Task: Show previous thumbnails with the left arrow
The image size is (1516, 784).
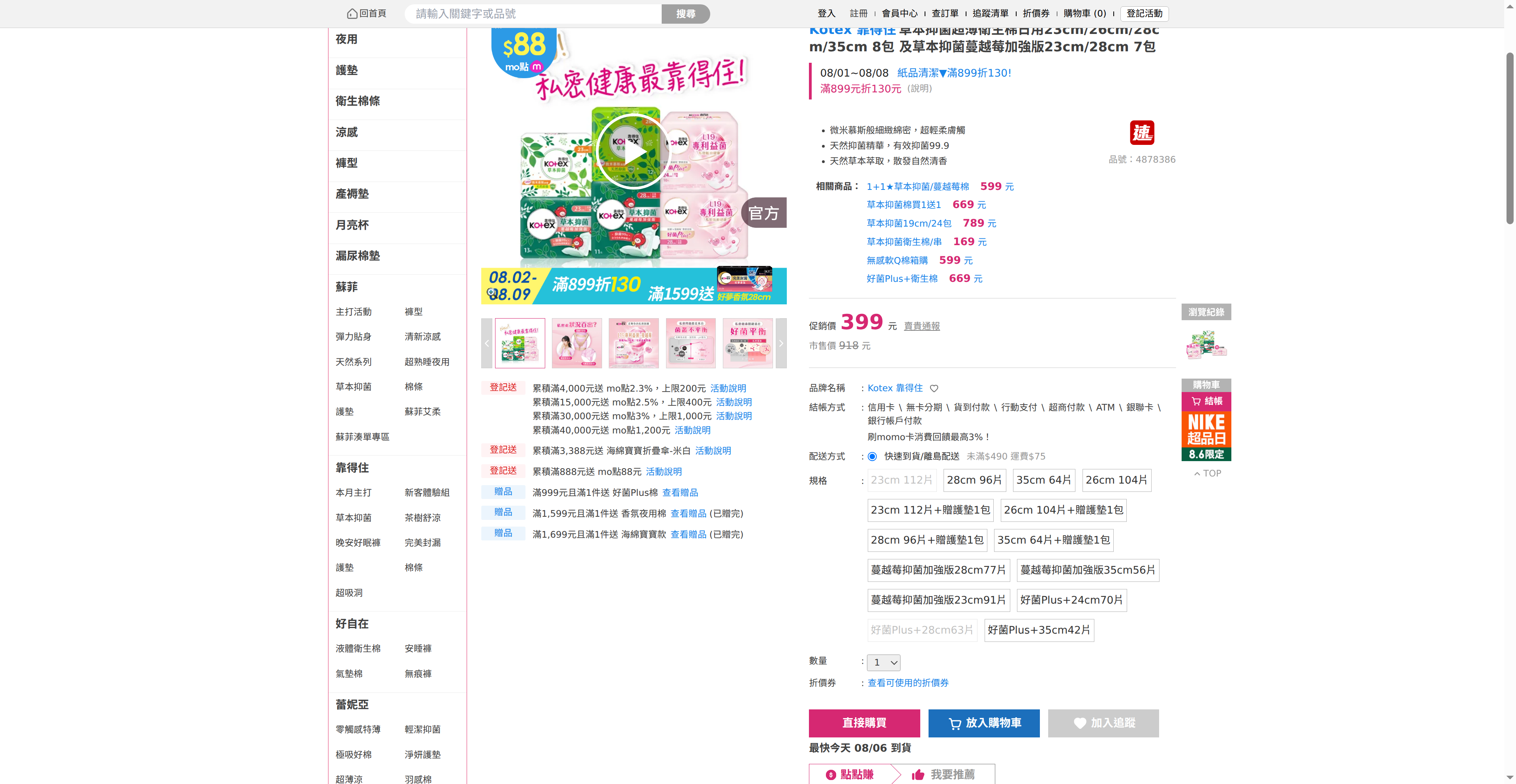Action: (x=487, y=343)
